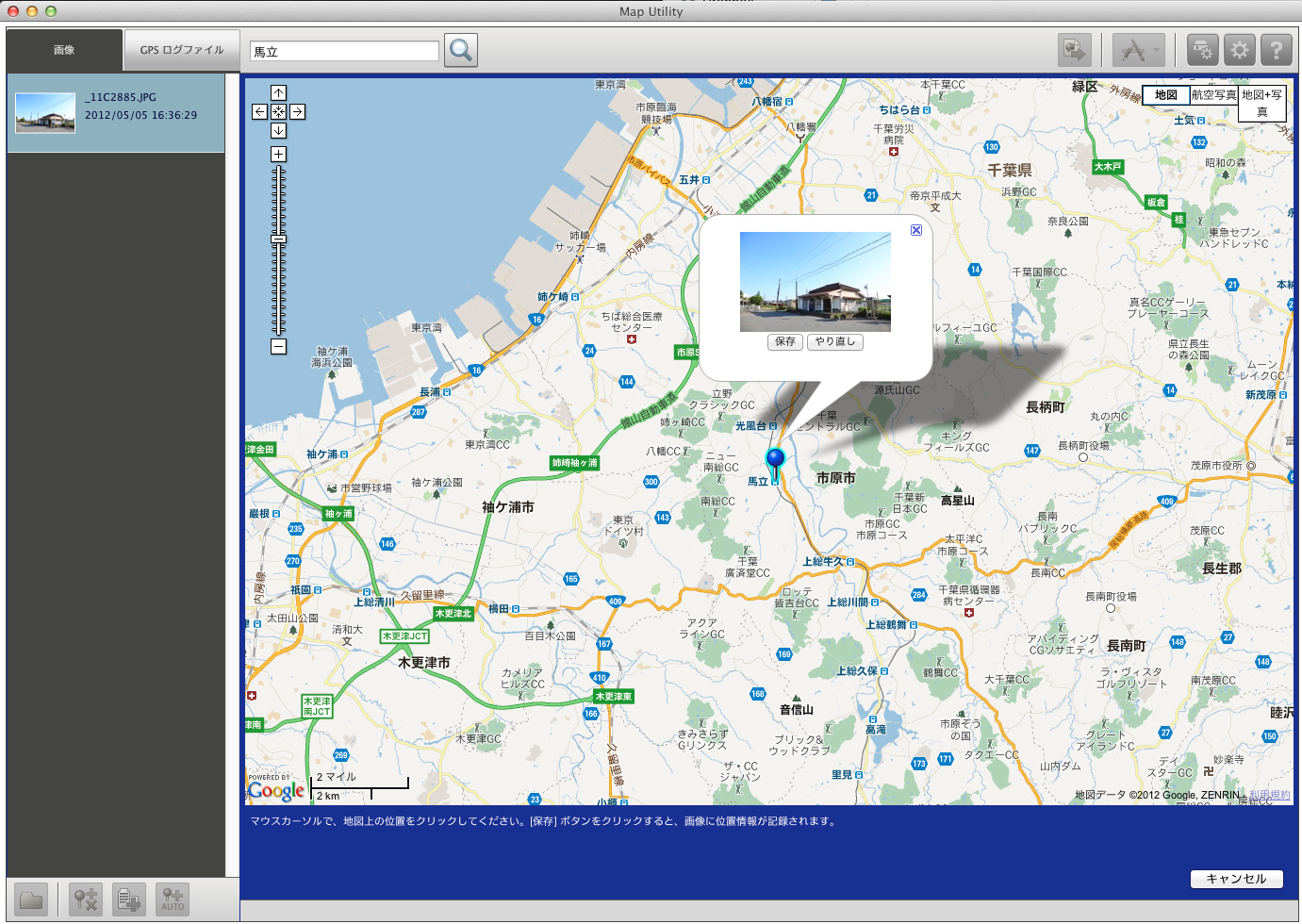The image size is (1302, 924).
Task: Select the _11C2885.JPG thumbnail in list
Action: pyautogui.click(x=45, y=112)
